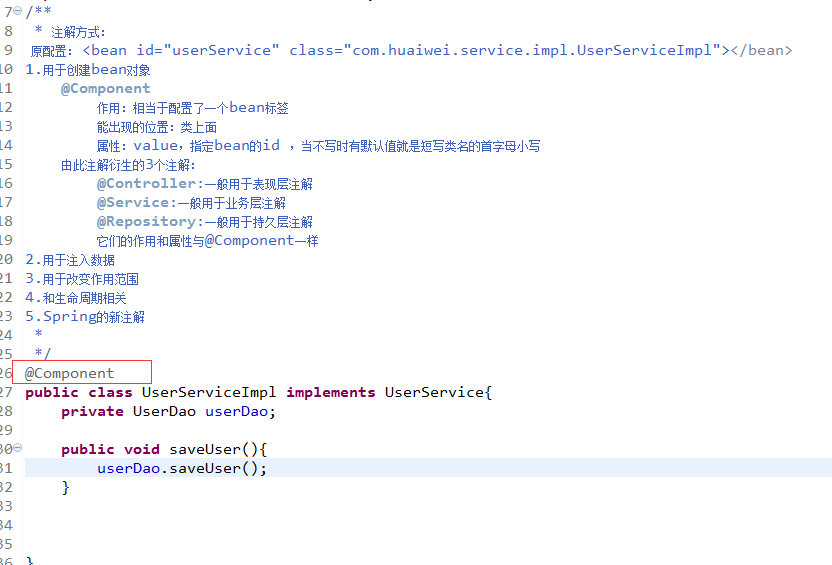
Task: Click the bean XML config text on line 9
Action: click(437, 50)
